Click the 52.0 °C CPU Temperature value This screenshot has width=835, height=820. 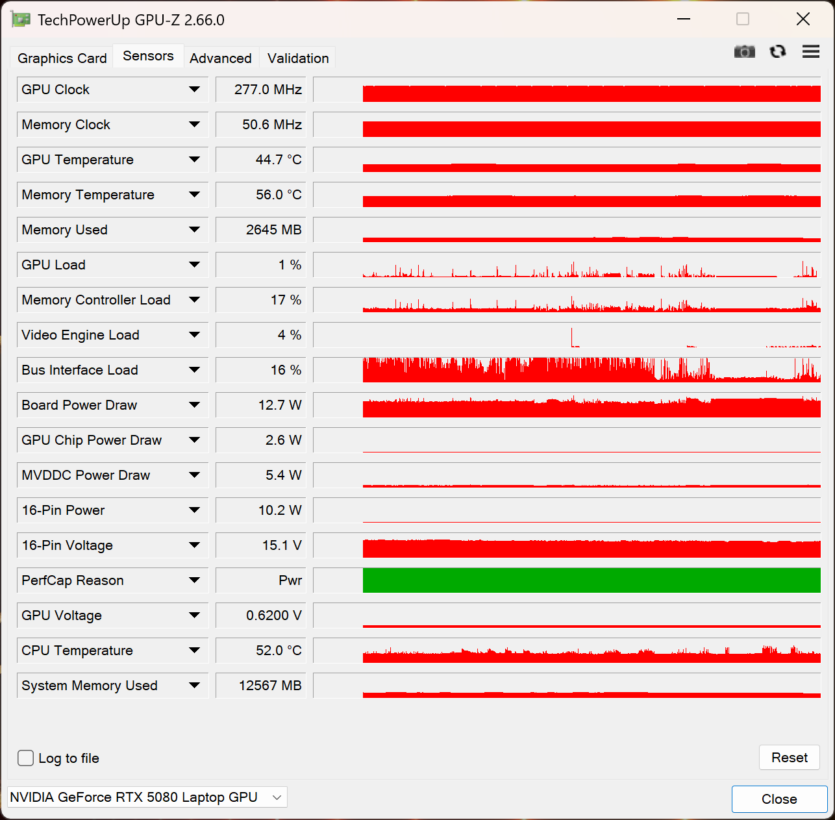click(261, 650)
